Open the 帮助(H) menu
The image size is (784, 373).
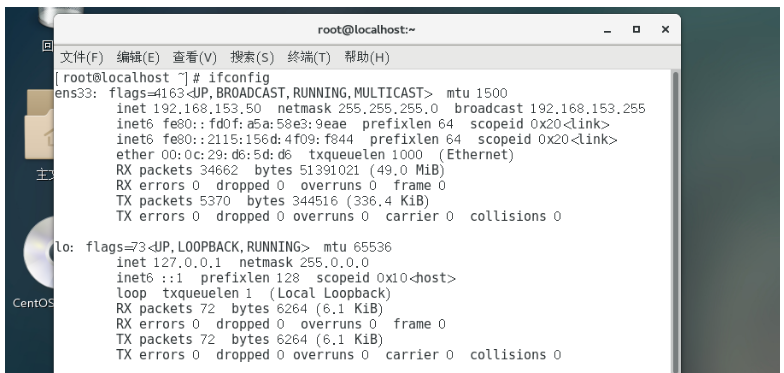366,58
